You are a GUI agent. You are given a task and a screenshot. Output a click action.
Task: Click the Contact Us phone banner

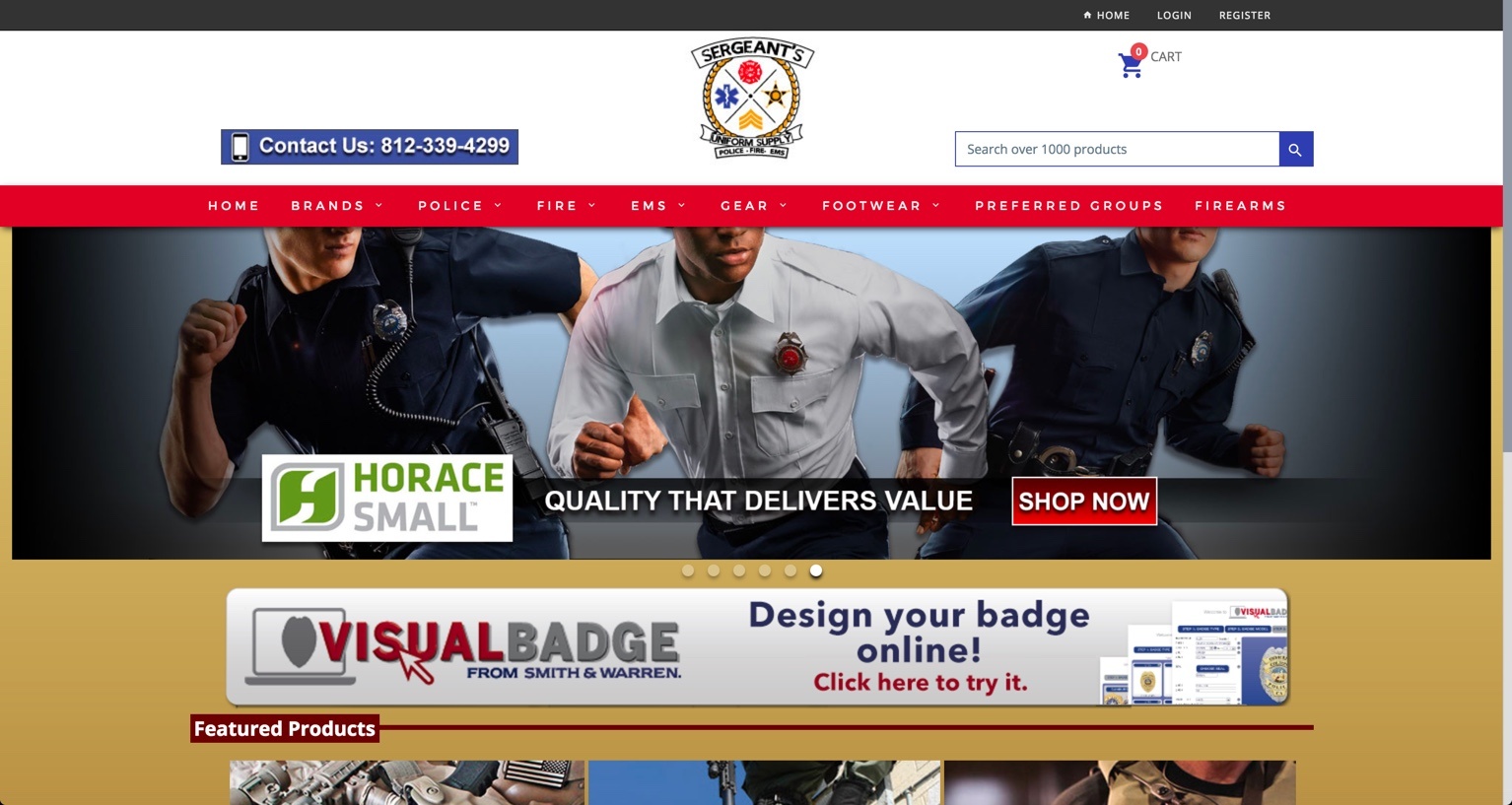[370, 147]
